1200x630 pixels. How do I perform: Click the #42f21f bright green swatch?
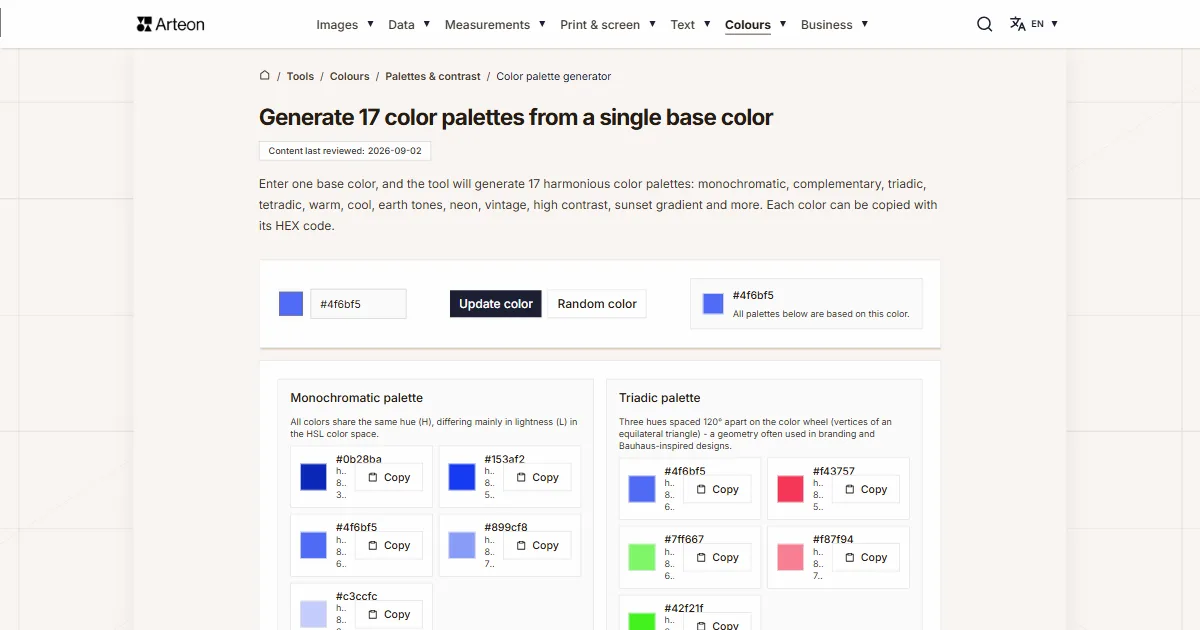642,622
